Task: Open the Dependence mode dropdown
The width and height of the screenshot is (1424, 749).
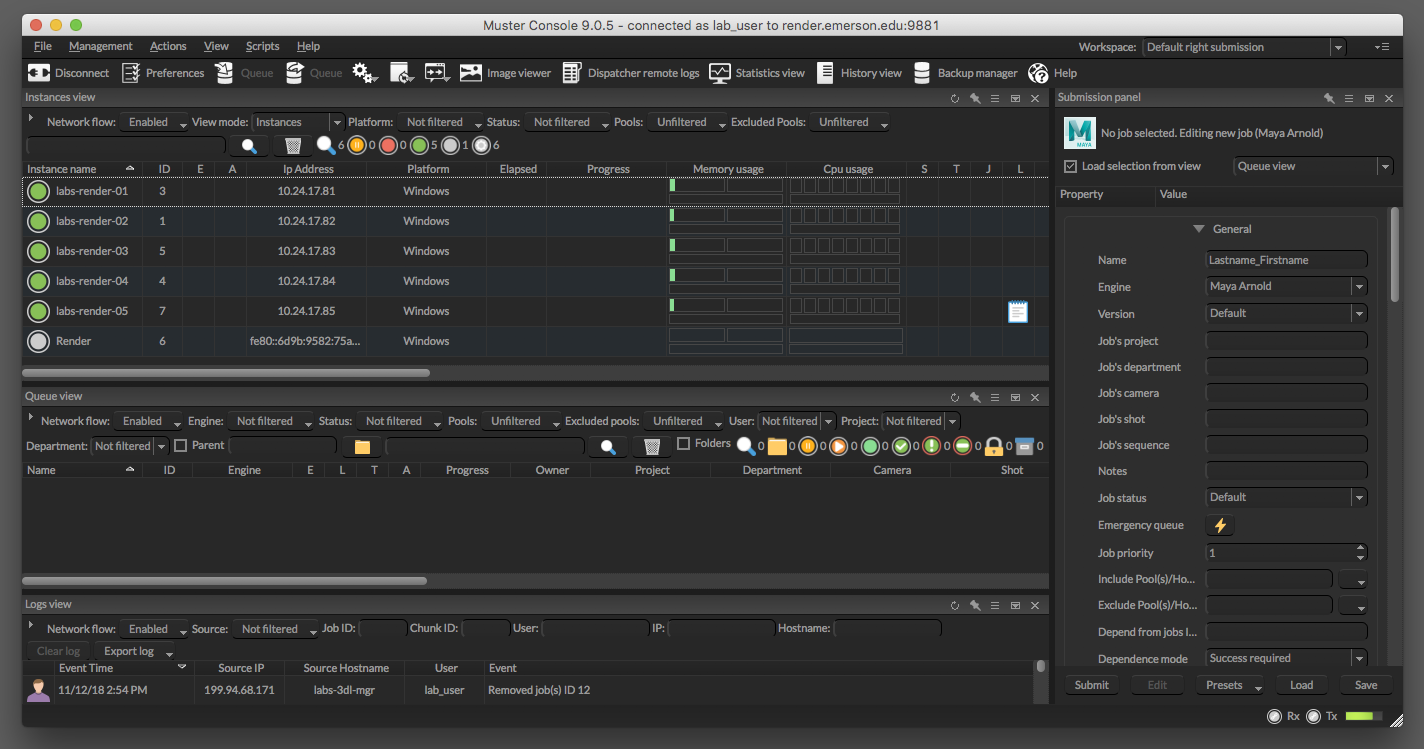Action: [x=1286, y=658]
